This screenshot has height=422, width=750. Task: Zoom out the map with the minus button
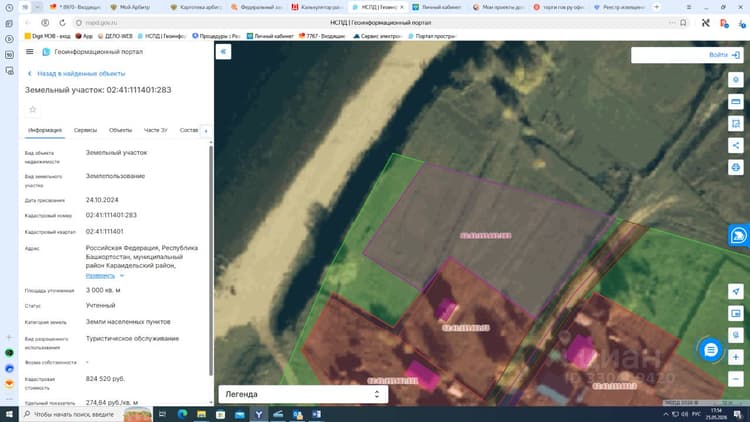(x=736, y=379)
